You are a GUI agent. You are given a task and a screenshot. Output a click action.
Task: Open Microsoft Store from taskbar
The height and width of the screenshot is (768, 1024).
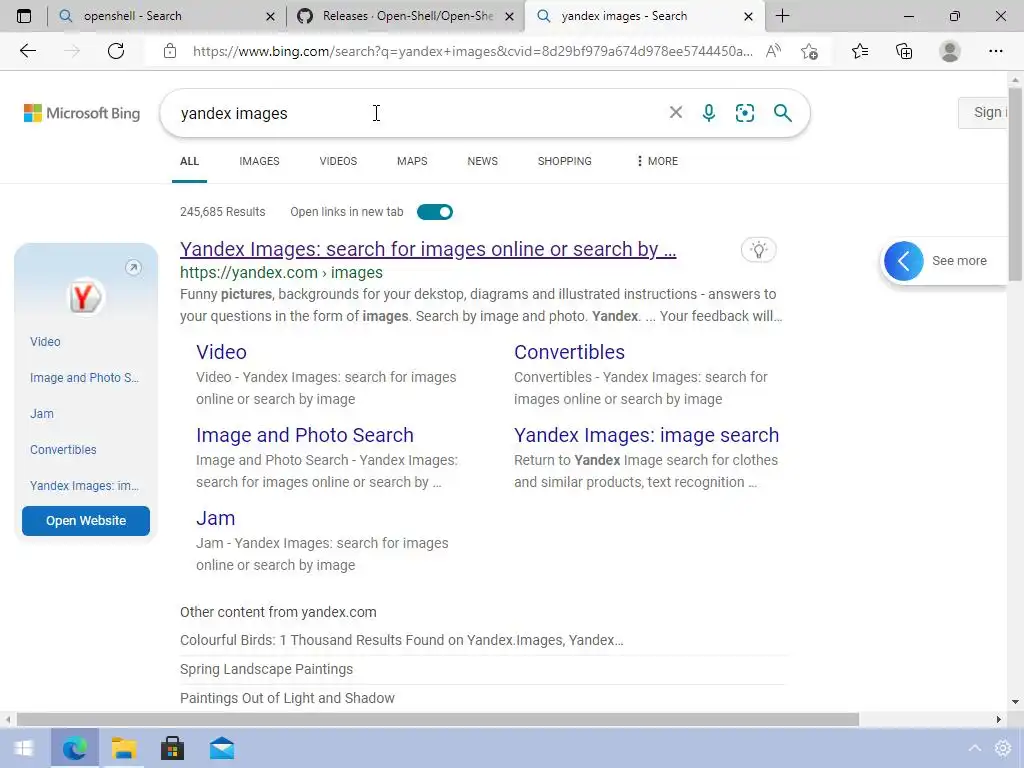point(172,748)
